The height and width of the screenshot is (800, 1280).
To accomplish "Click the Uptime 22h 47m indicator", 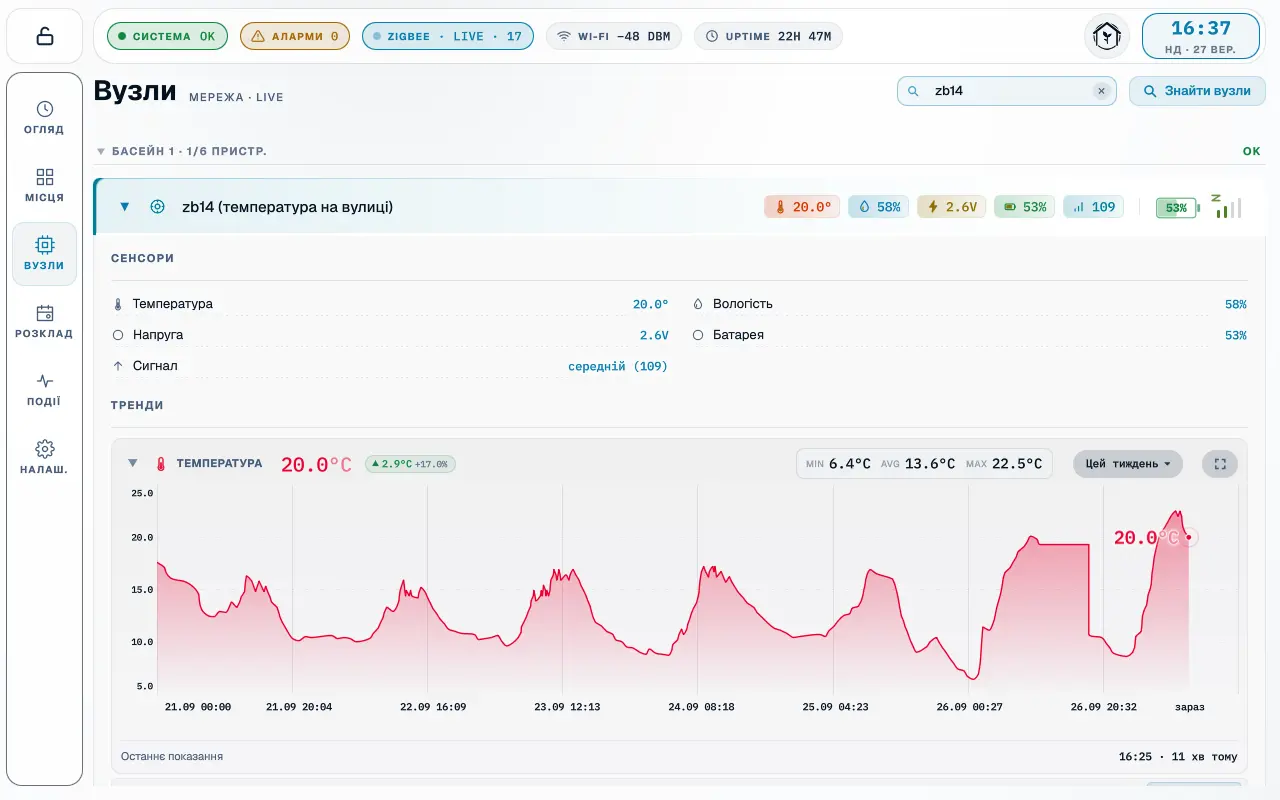I will tap(769, 36).
